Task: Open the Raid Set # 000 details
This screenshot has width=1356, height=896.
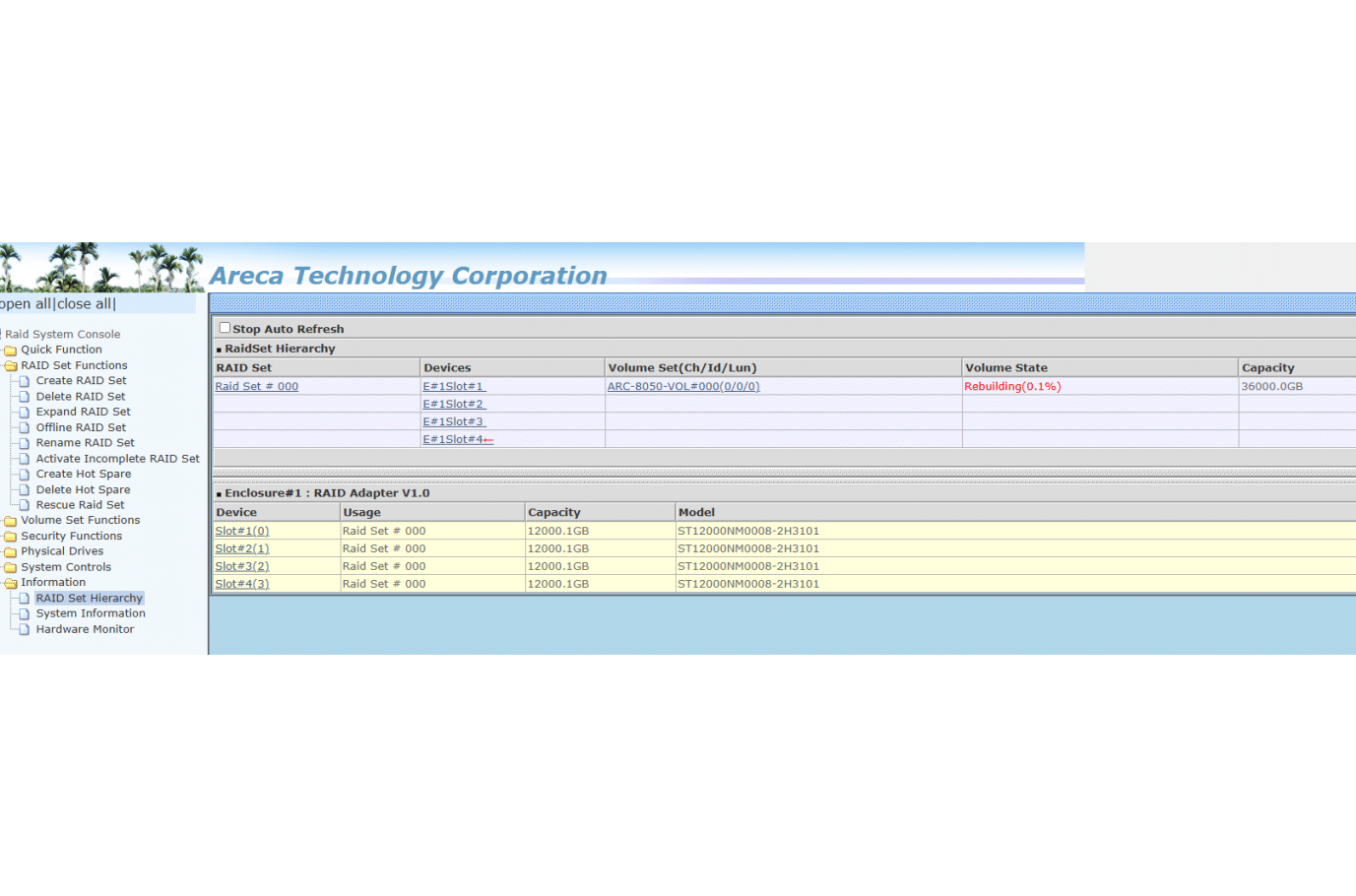Action: [256, 386]
